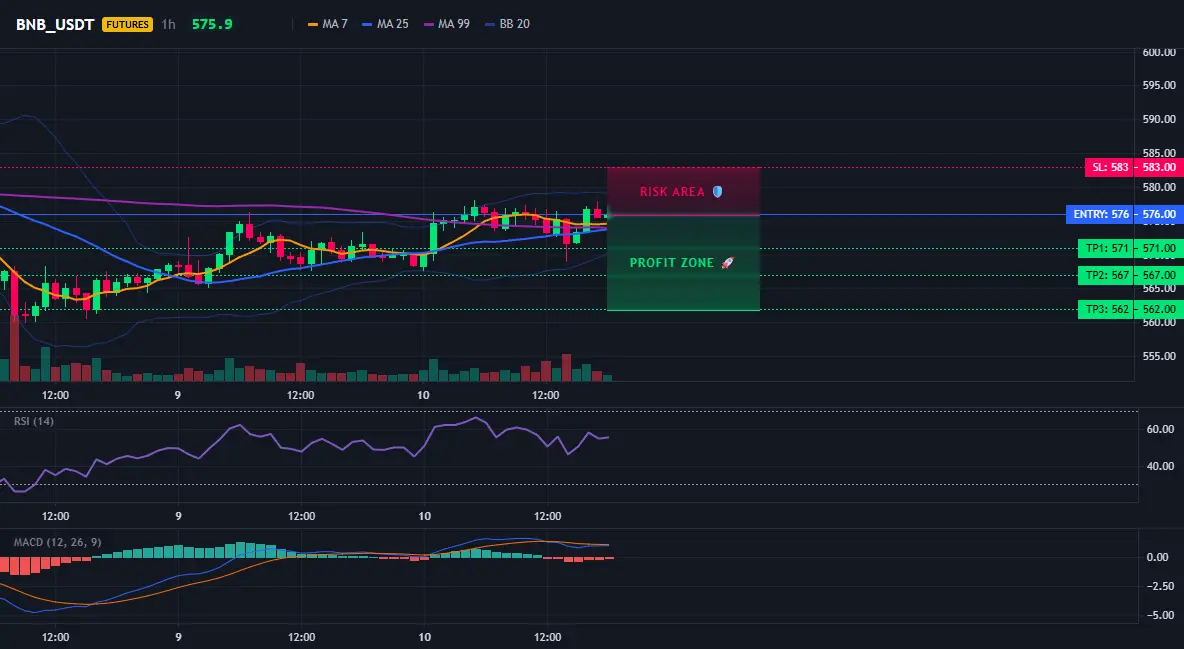Click the SL: 583 stop loss tag
Screen dimensions: 1184x649
coord(1108,167)
